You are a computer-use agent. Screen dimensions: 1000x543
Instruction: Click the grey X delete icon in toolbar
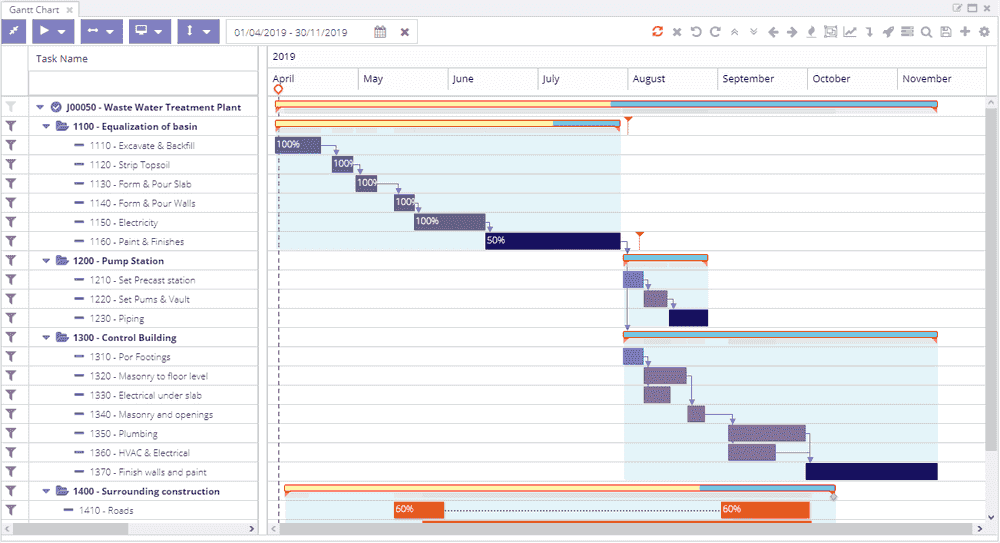point(677,32)
